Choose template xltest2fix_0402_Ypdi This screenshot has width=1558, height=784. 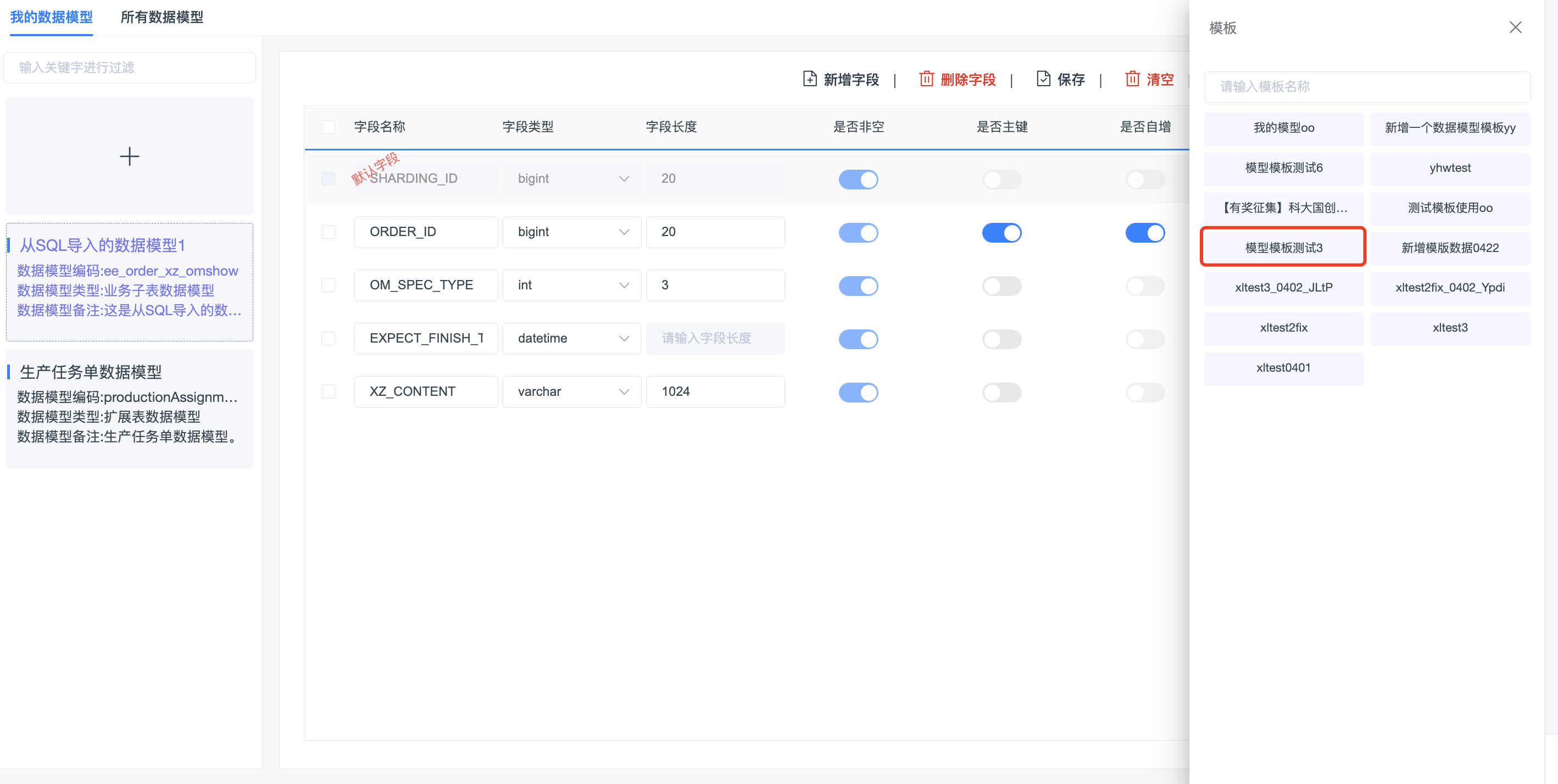(1450, 288)
